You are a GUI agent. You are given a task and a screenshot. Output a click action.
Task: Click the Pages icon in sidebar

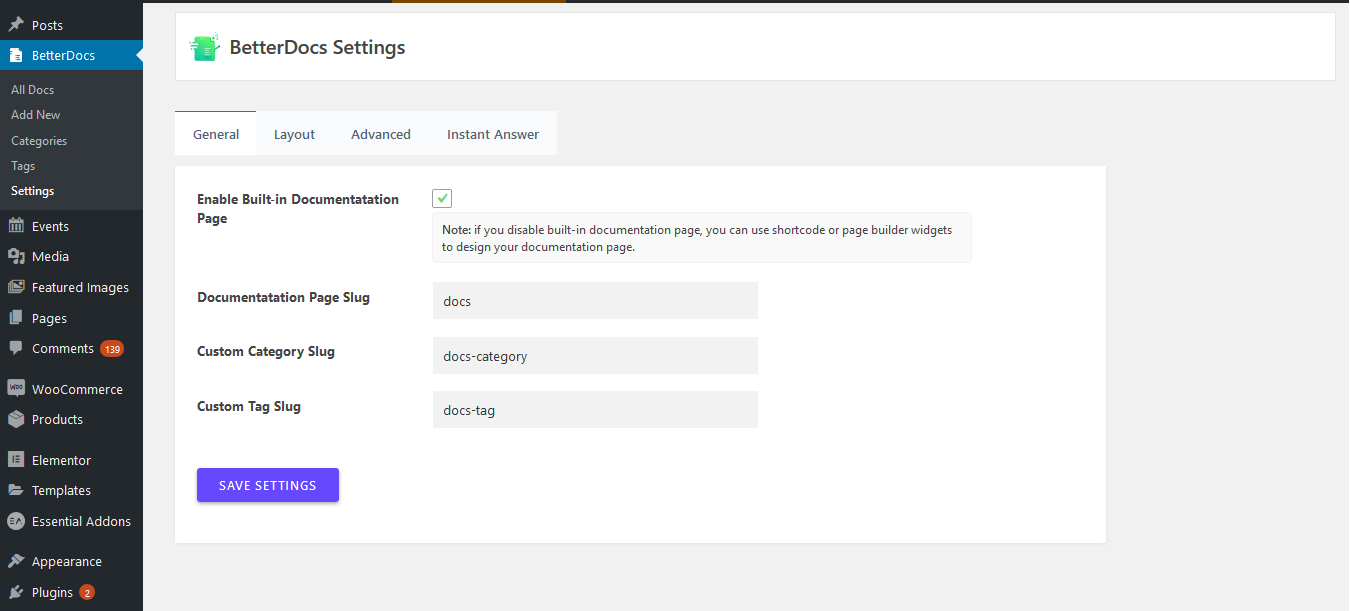click(16, 318)
